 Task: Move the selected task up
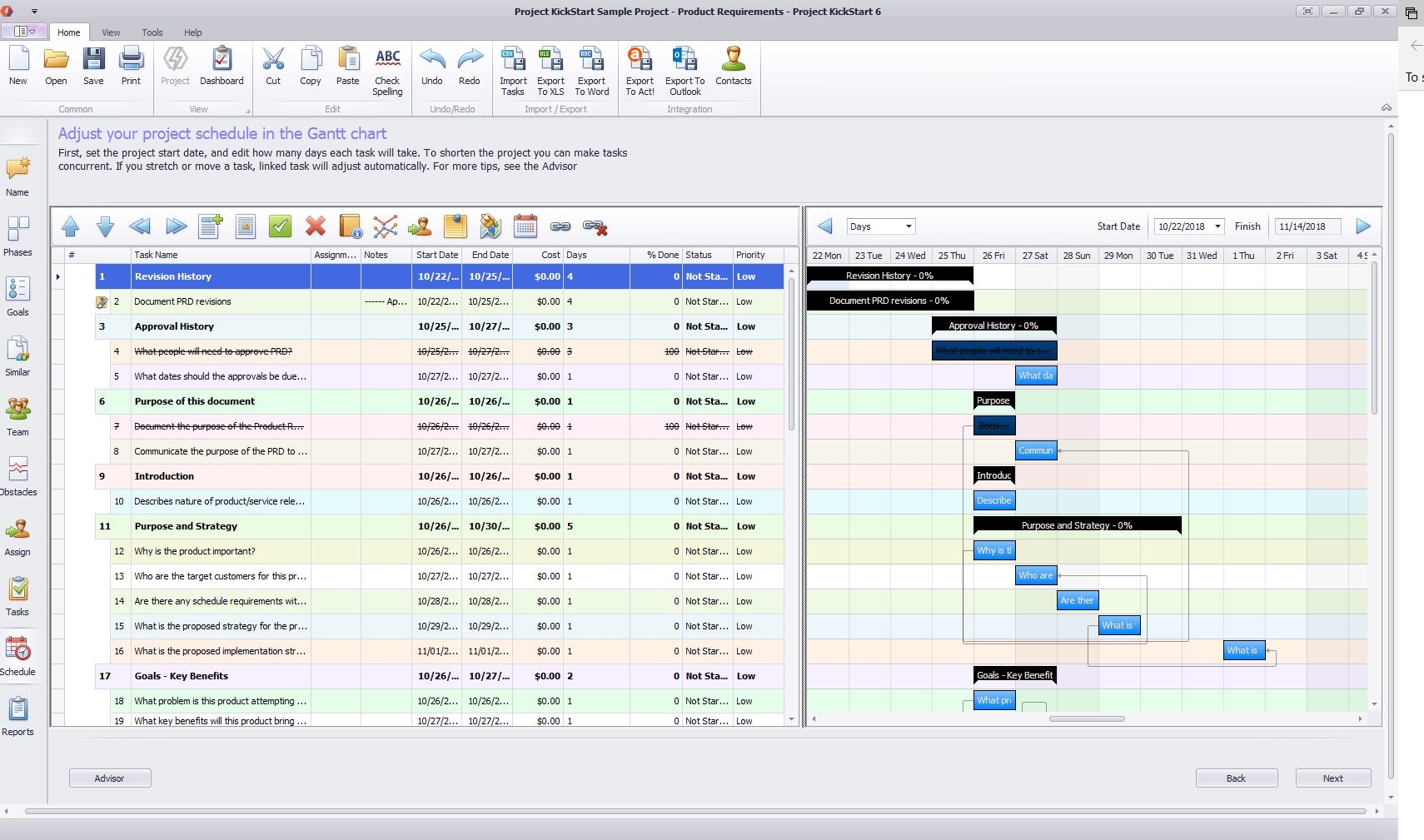click(71, 226)
